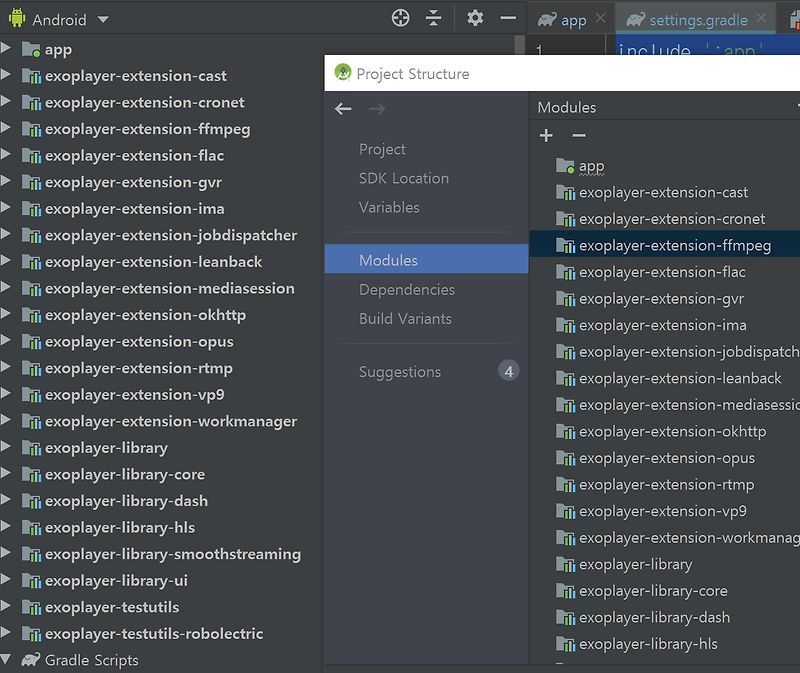
Task: Collapse the Gradle Scripts node
Action: [x=7, y=660]
